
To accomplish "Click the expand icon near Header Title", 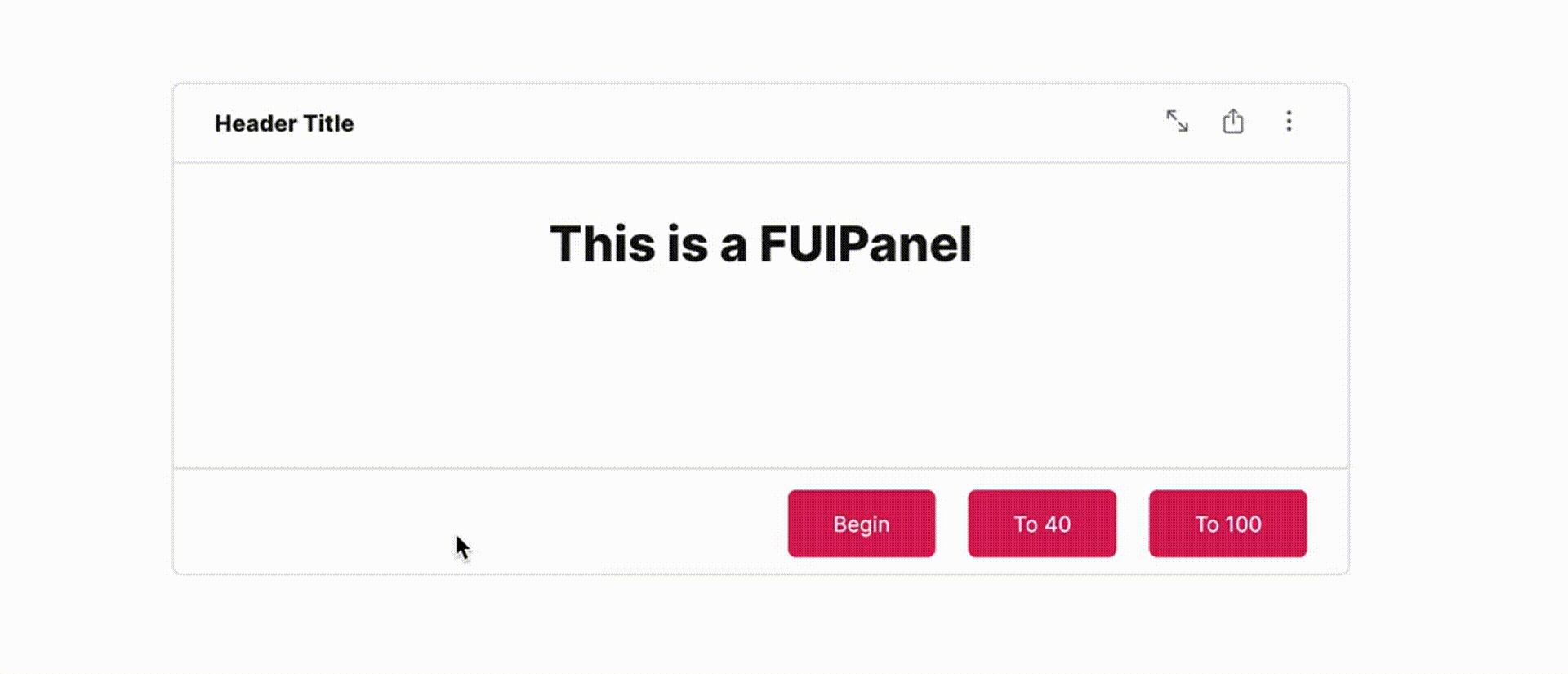I will click(x=1178, y=121).
